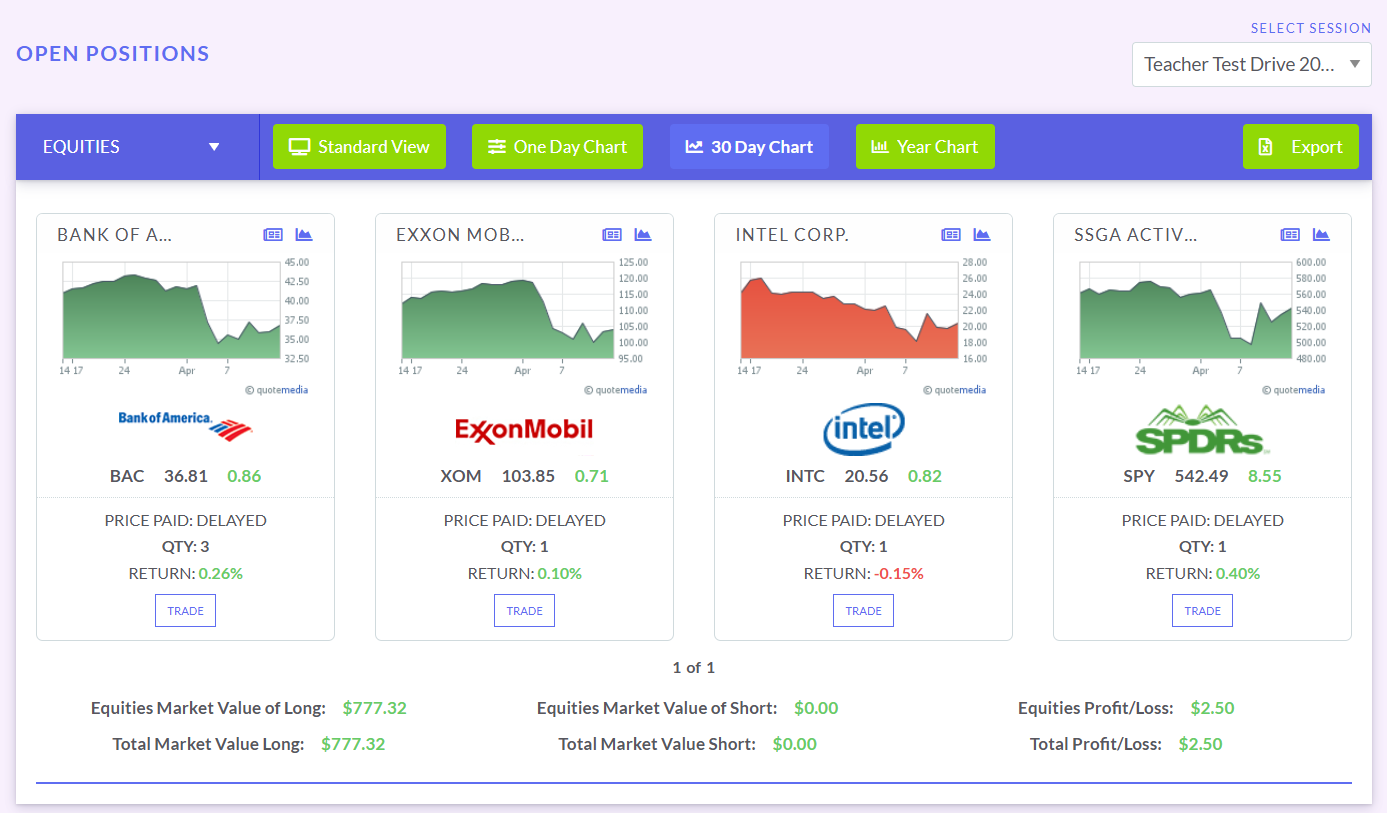Viewport: 1387px width, 813px height.
Task: Click SPY return value 0.40%
Action: (x=1238, y=574)
